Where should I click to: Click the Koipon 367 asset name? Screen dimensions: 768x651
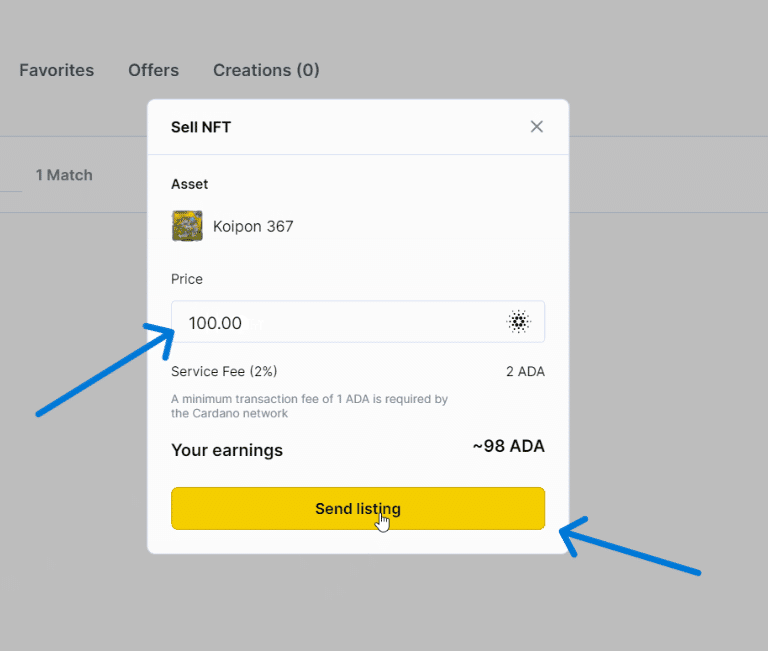[253, 226]
